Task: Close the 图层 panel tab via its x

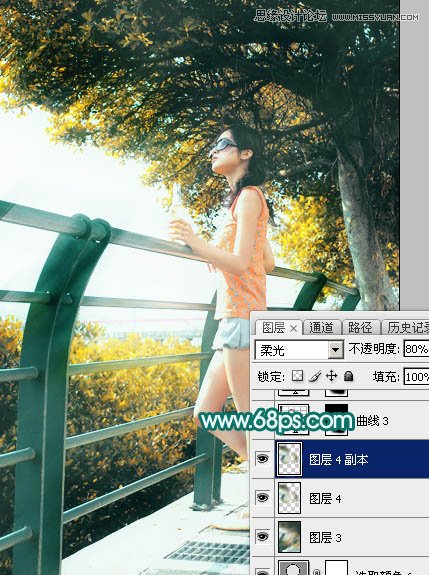Action: (x=293, y=329)
